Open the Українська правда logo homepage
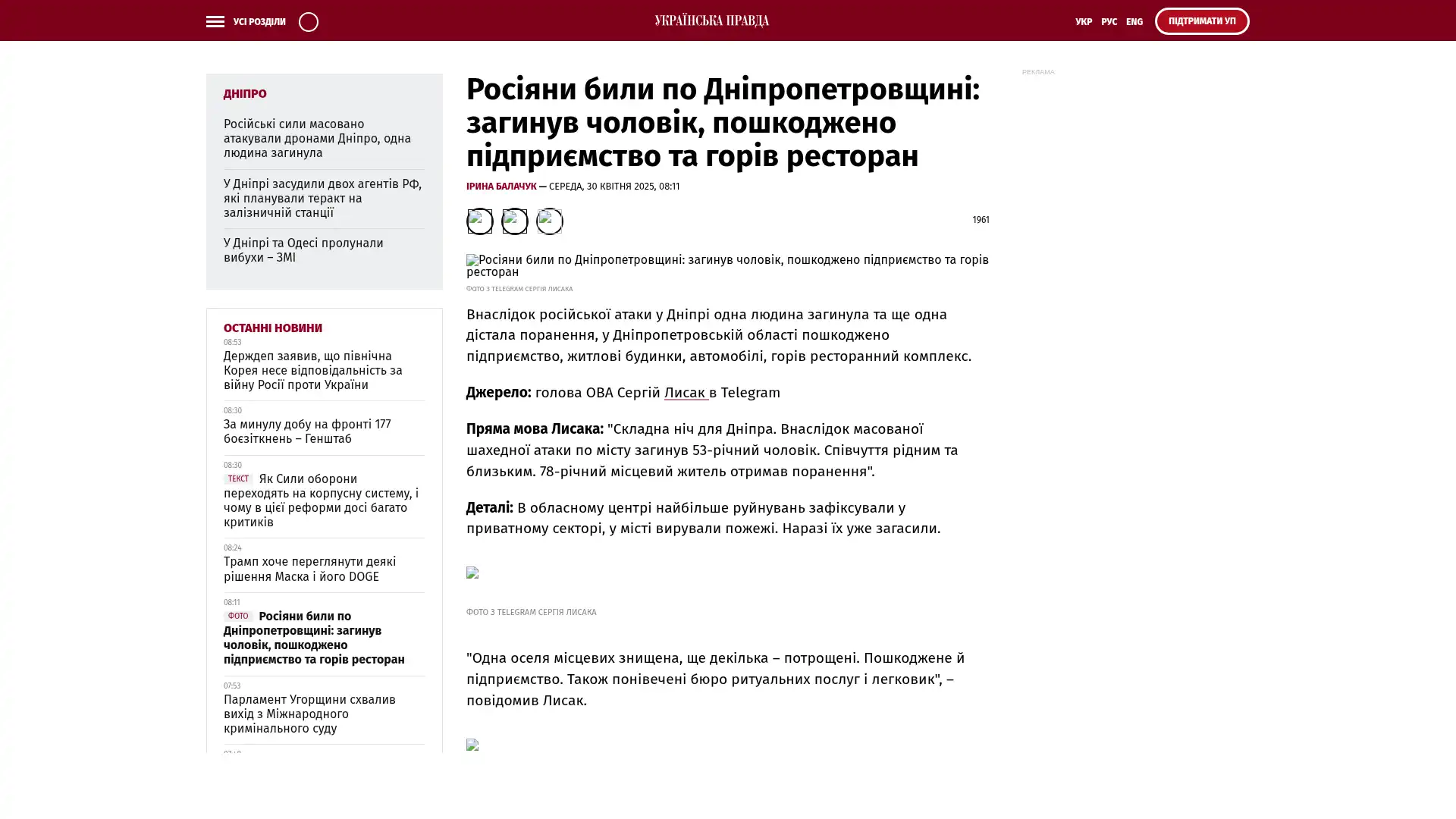Screen dimensions: 1456x819 711,20
